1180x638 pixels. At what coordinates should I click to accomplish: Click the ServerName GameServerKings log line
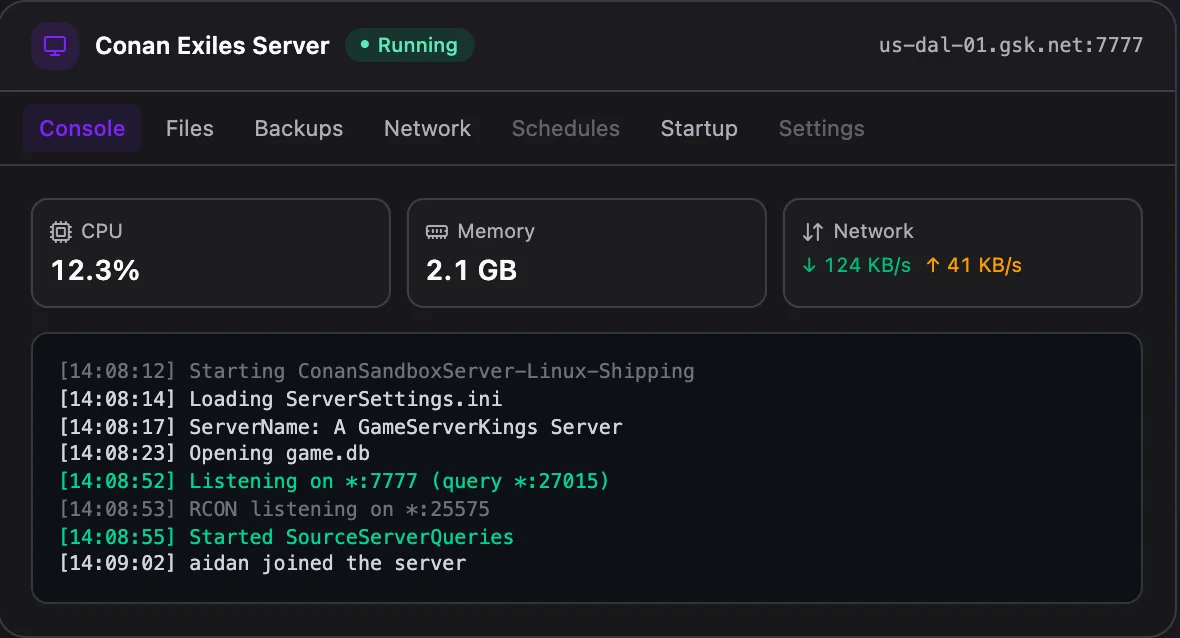(x=341, y=427)
